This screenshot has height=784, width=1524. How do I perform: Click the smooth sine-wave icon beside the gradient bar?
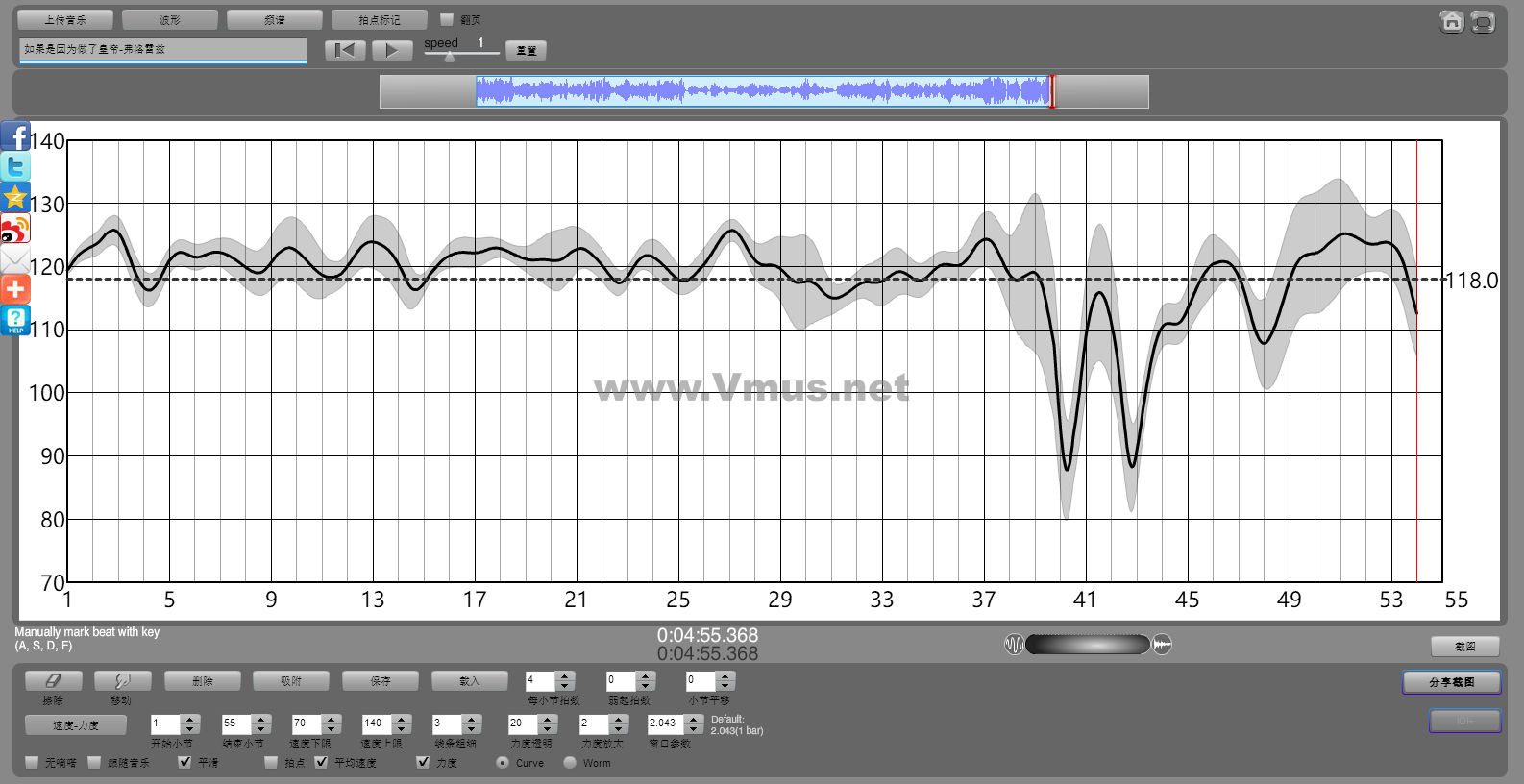[x=1014, y=645]
